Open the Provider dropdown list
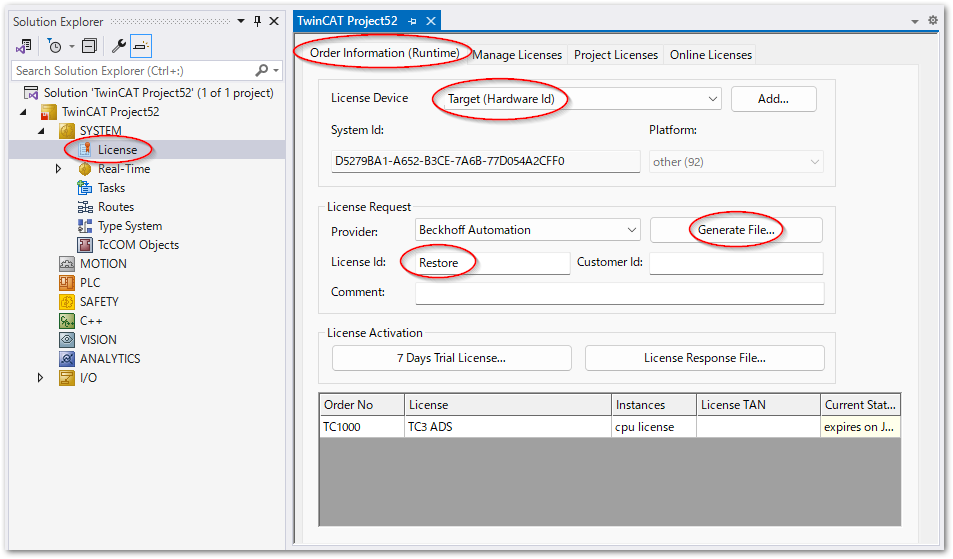This screenshot has height=559, width=953. coord(631,230)
